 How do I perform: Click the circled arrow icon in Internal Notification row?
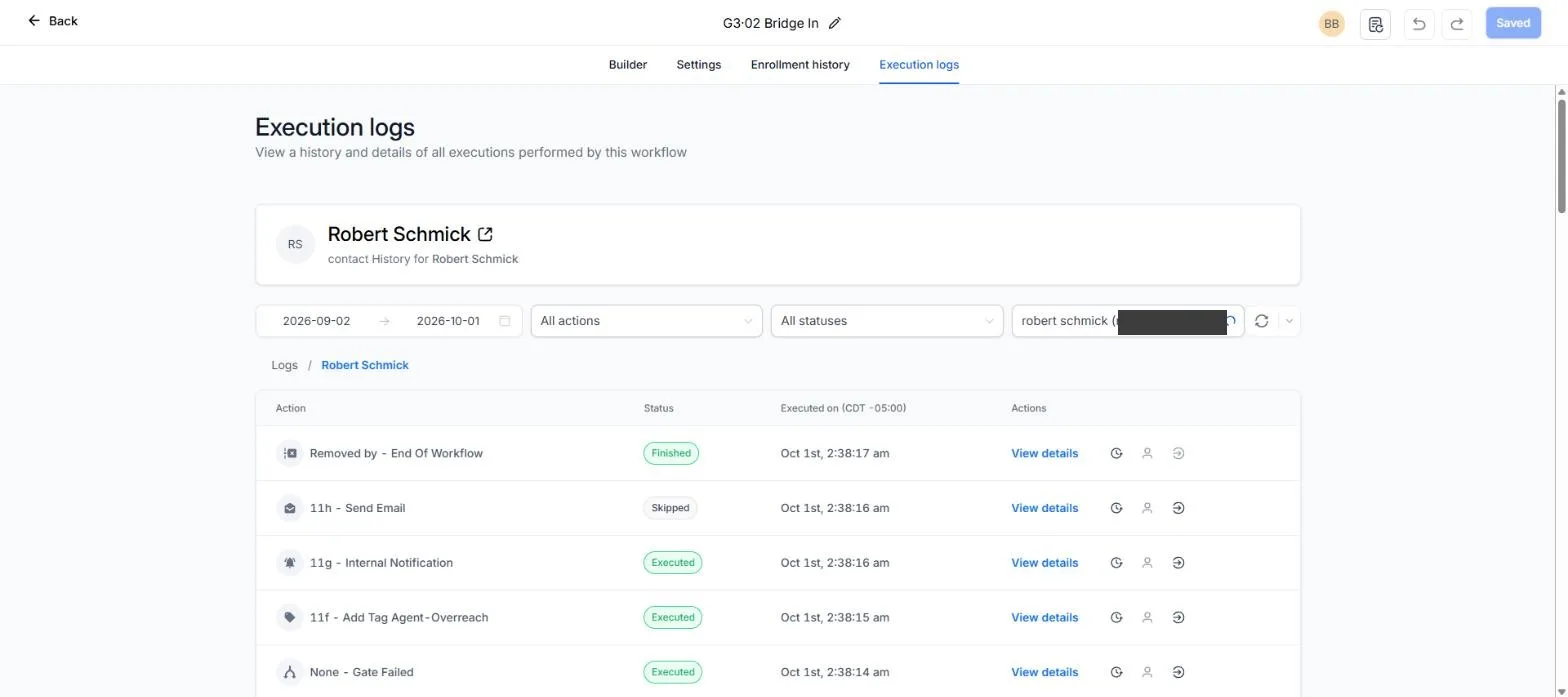[x=1178, y=563]
